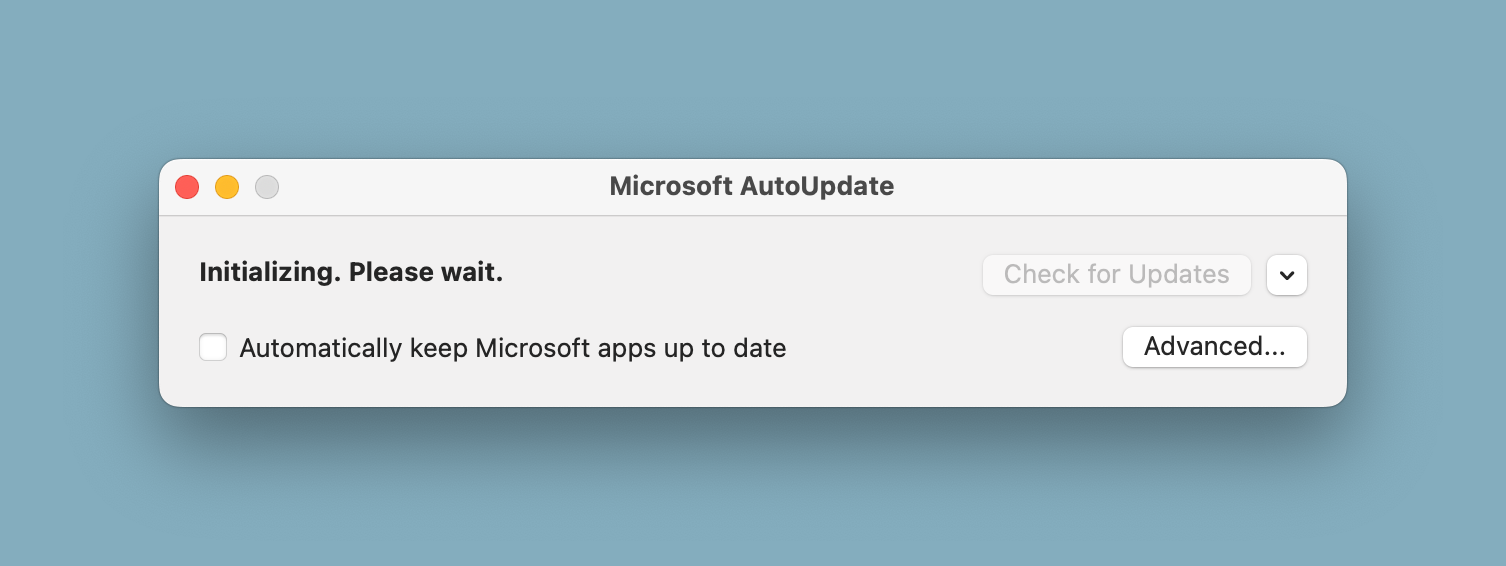Click the Check for Updates button

[x=1117, y=275]
